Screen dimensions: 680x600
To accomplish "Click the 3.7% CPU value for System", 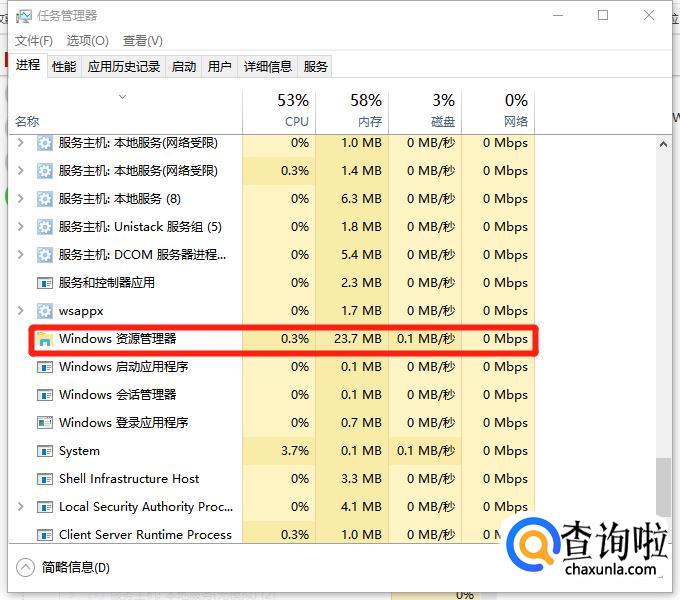I will (295, 451).
